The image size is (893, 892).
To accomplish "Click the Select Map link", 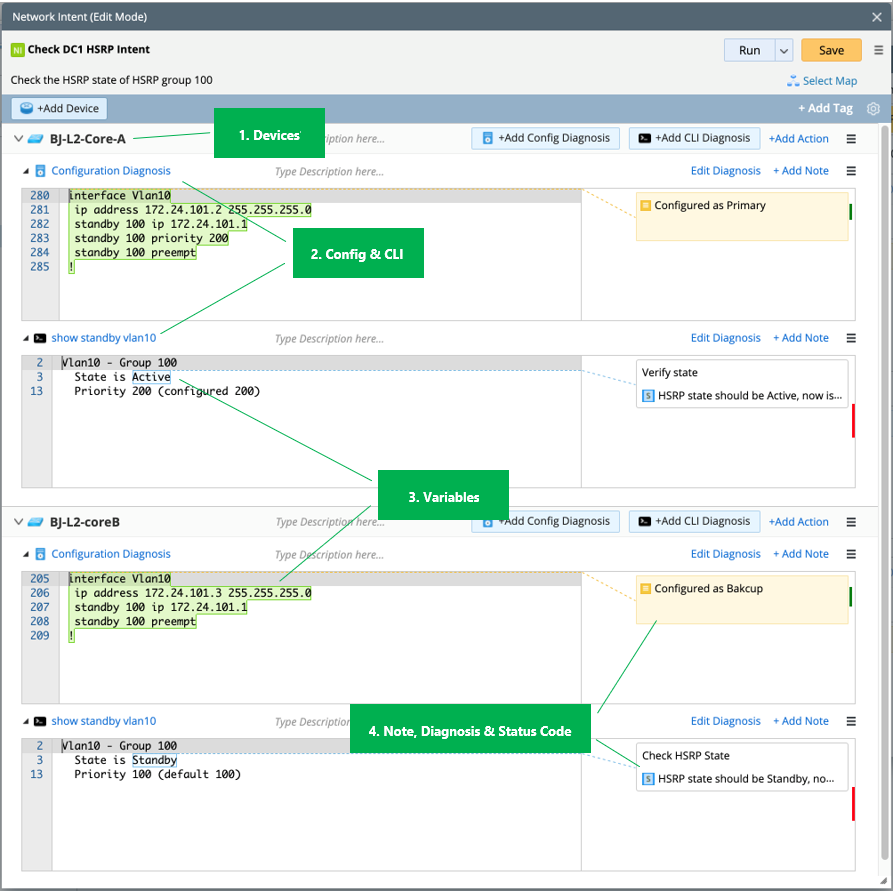I will (822, 81).
